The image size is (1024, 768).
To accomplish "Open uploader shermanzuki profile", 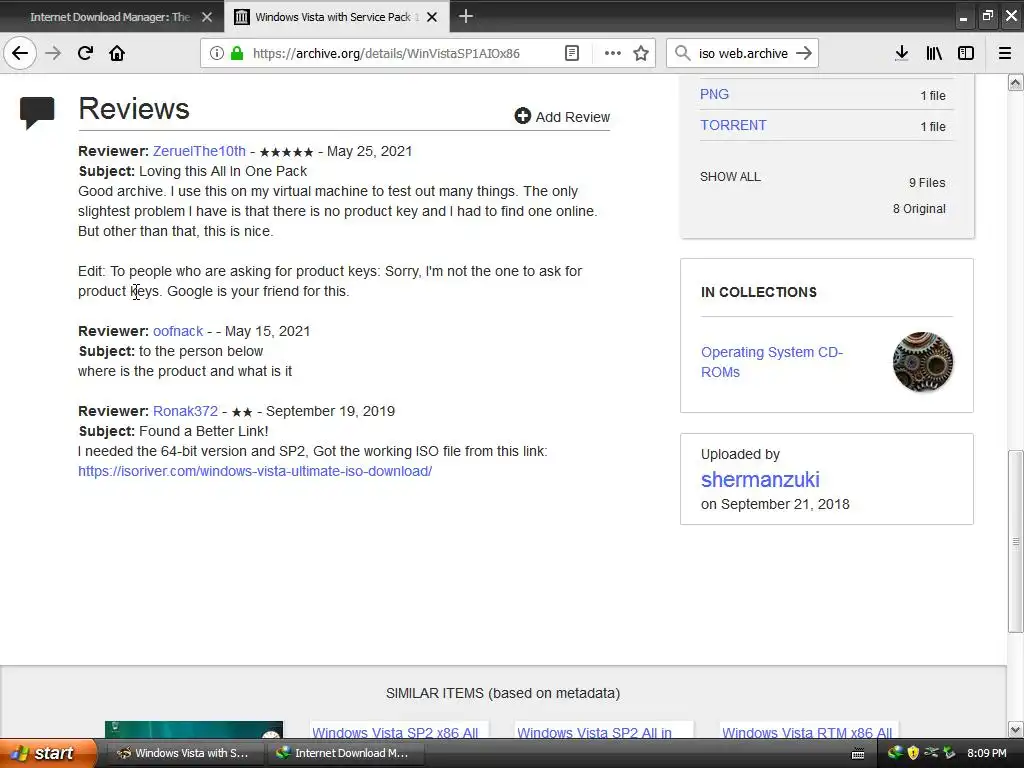I will [760, 479].
